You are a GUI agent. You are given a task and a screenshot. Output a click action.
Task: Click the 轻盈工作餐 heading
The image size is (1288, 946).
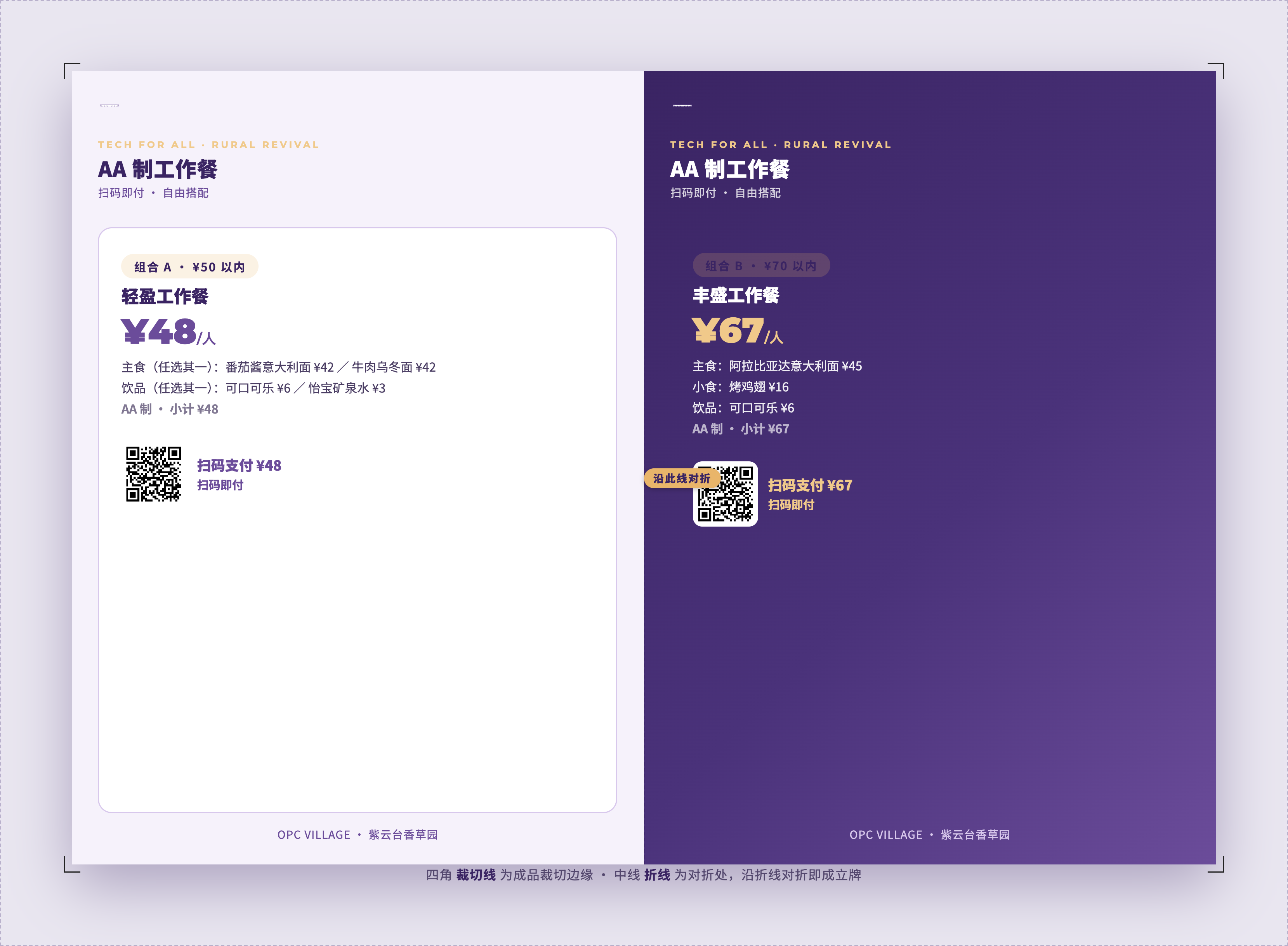(x=165, y=297)
